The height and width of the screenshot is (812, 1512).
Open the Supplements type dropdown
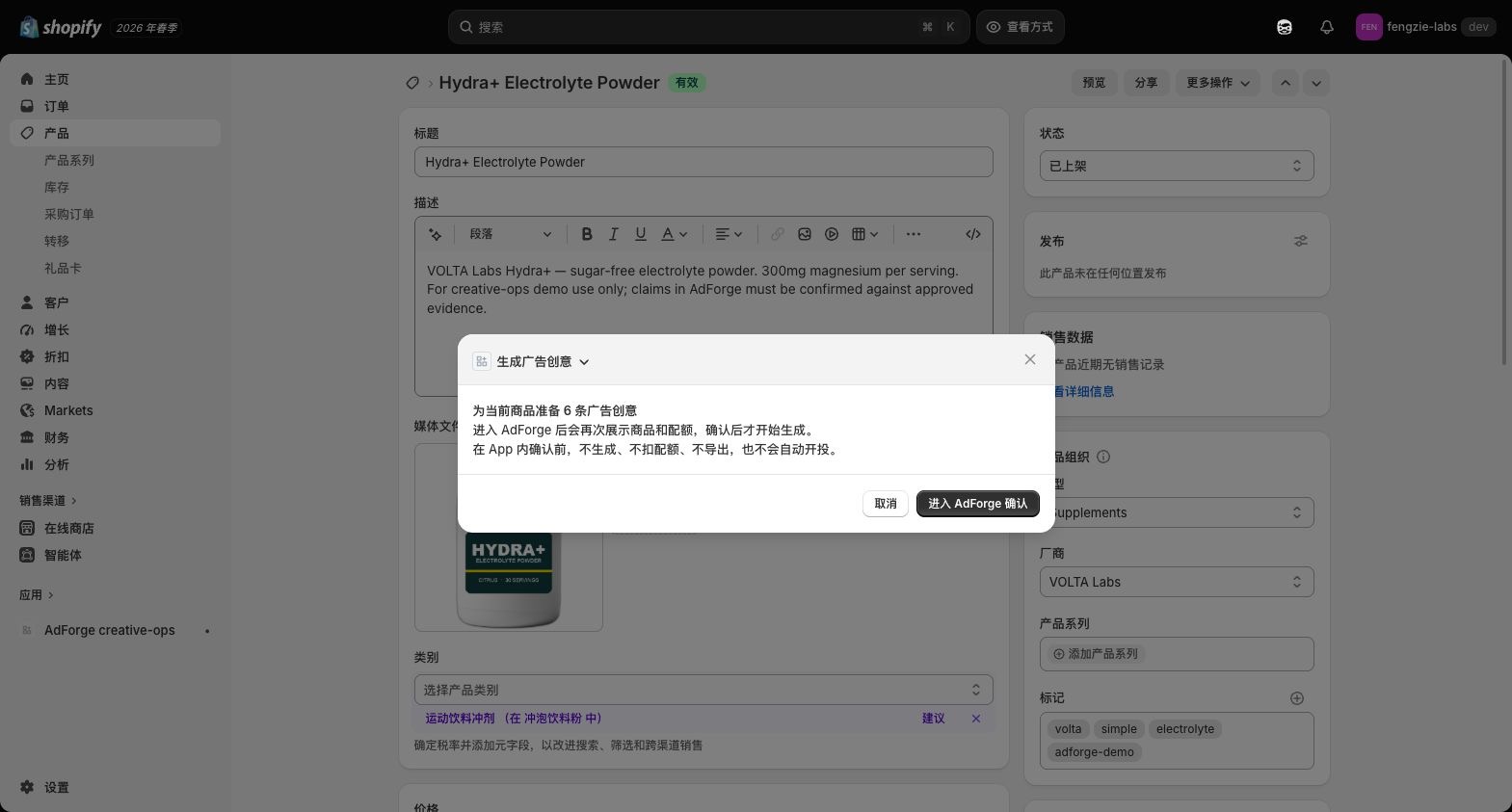pyautogui.click(x=1177, y=512)
